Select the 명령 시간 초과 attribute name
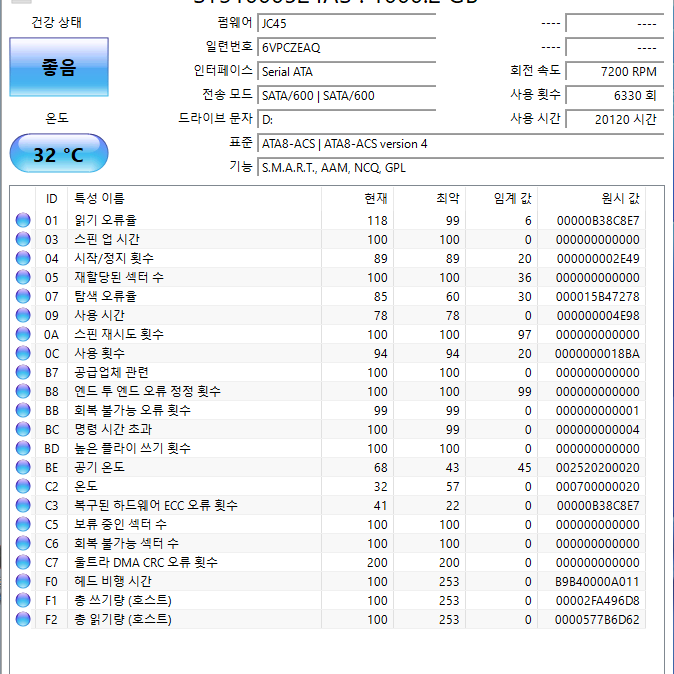The height and width of the screenshot is (674, 674). pos(113,429)
